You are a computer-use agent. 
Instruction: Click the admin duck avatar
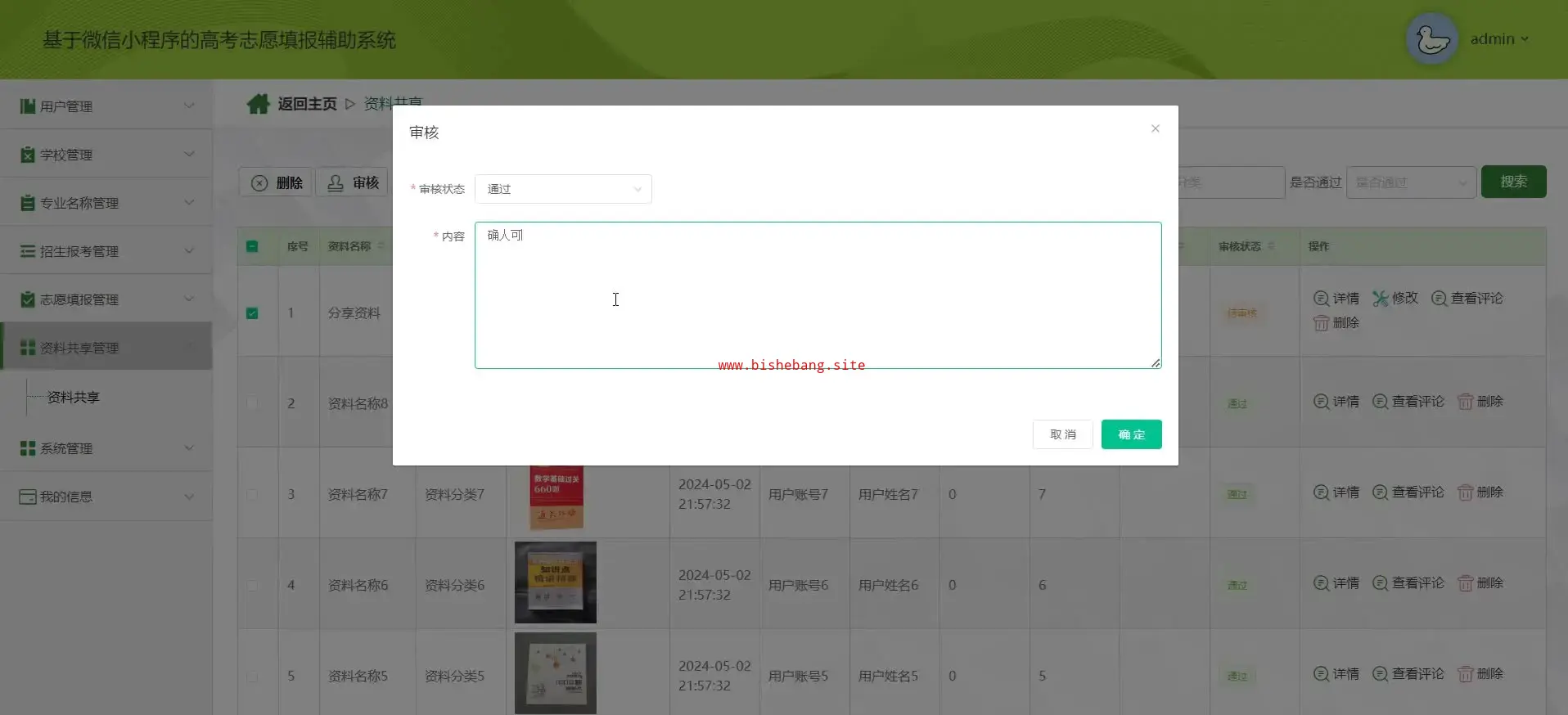tap(1431, 39)
